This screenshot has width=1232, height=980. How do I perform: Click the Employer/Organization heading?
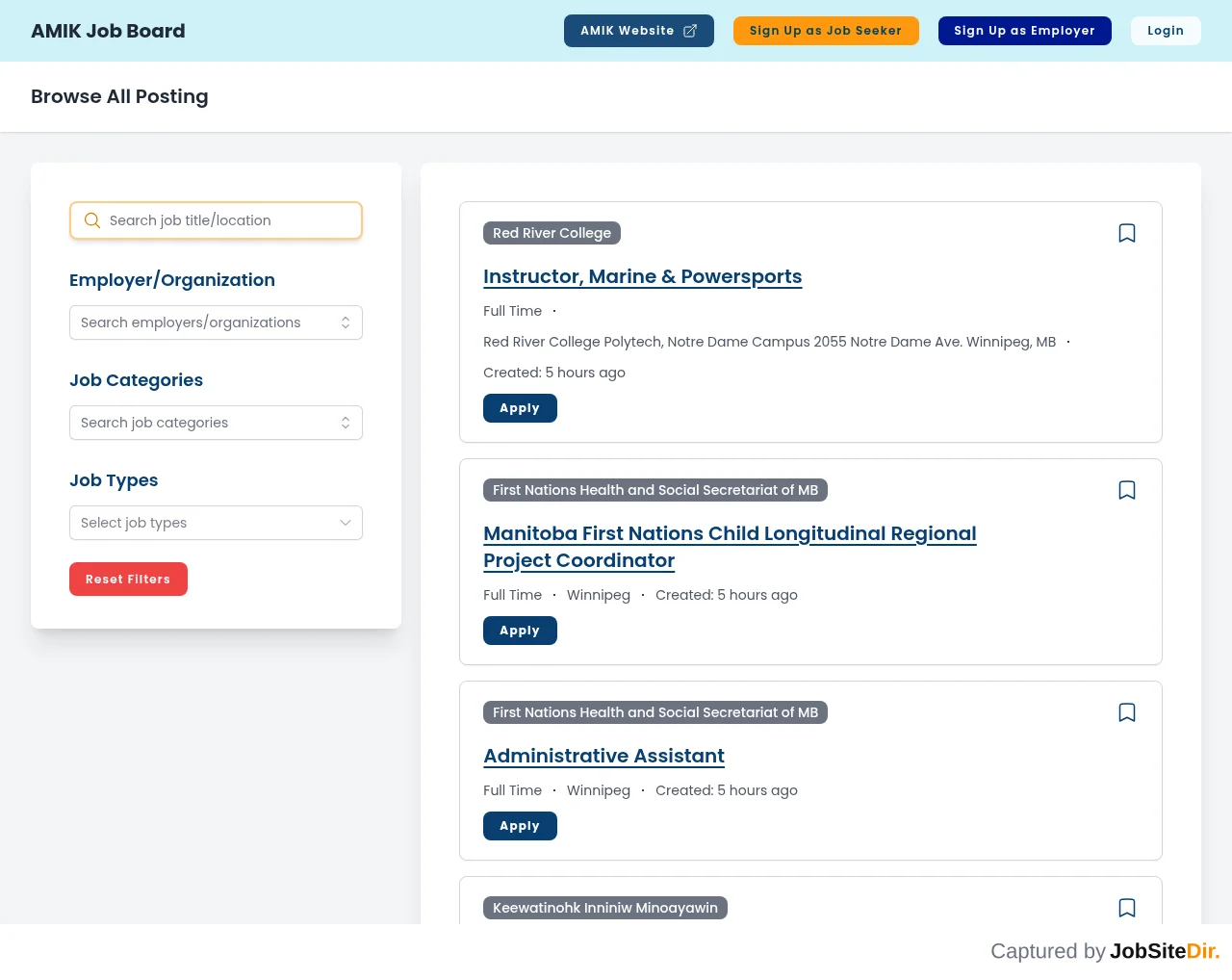172,280
